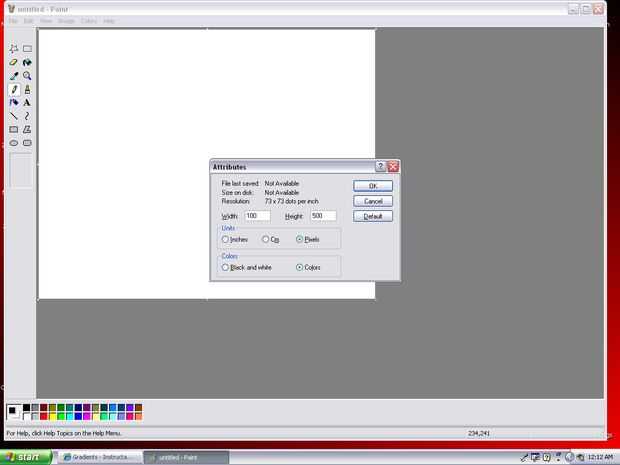620x465 pixels.
Task: Pick the lime green palette swatch
Action: coord(61,416)
